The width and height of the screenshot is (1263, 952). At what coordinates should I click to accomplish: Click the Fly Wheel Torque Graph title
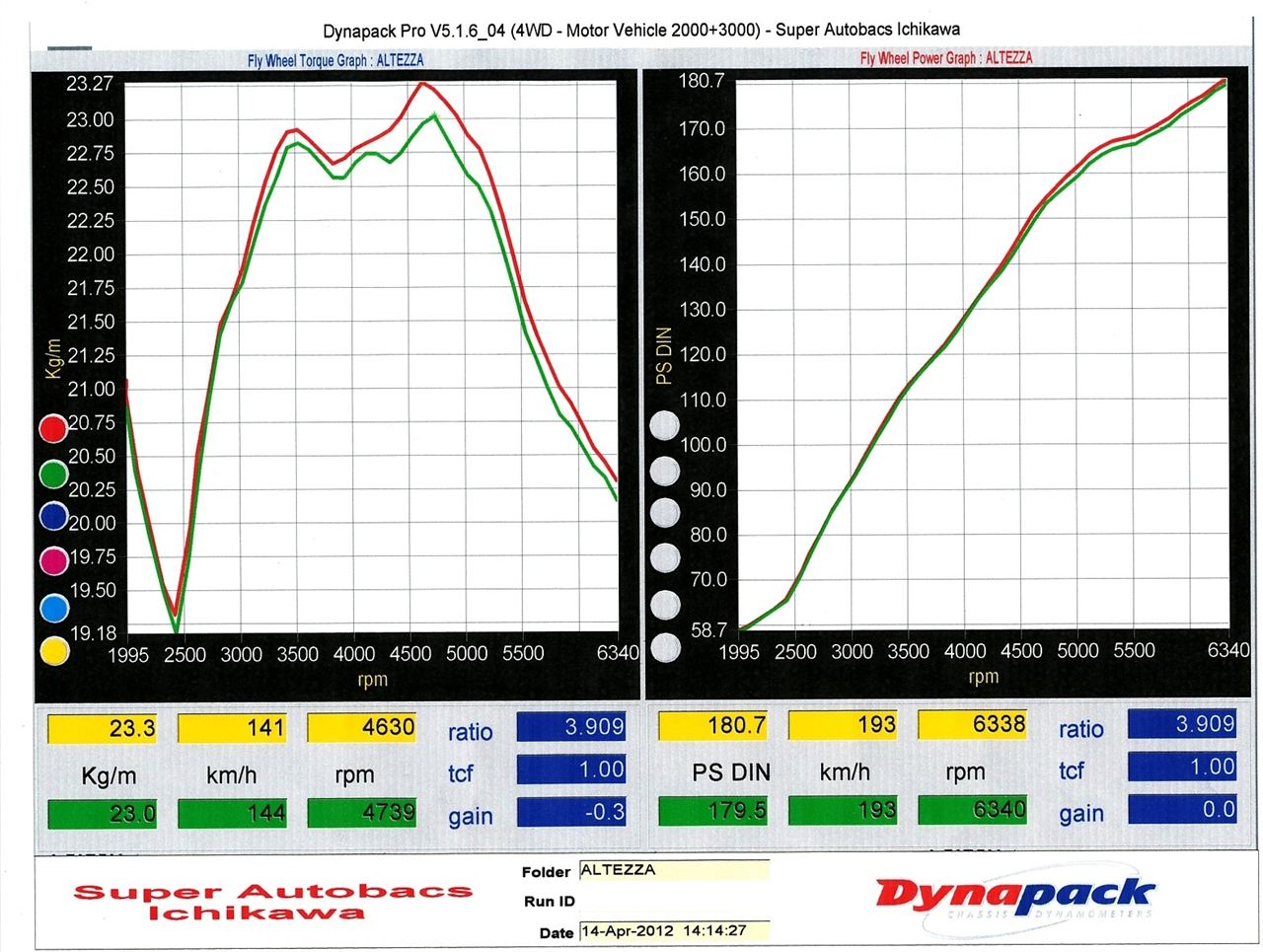[x=335, y=60]
